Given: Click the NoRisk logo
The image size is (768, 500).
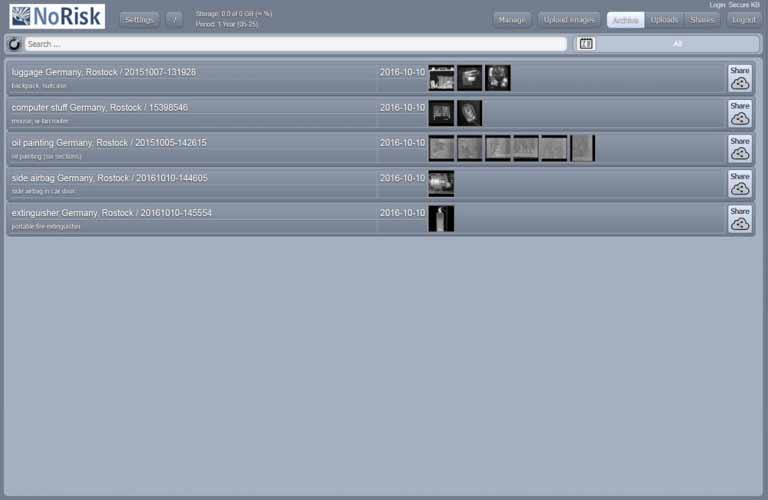Looking at the screenshot, I should click(57, 16).
